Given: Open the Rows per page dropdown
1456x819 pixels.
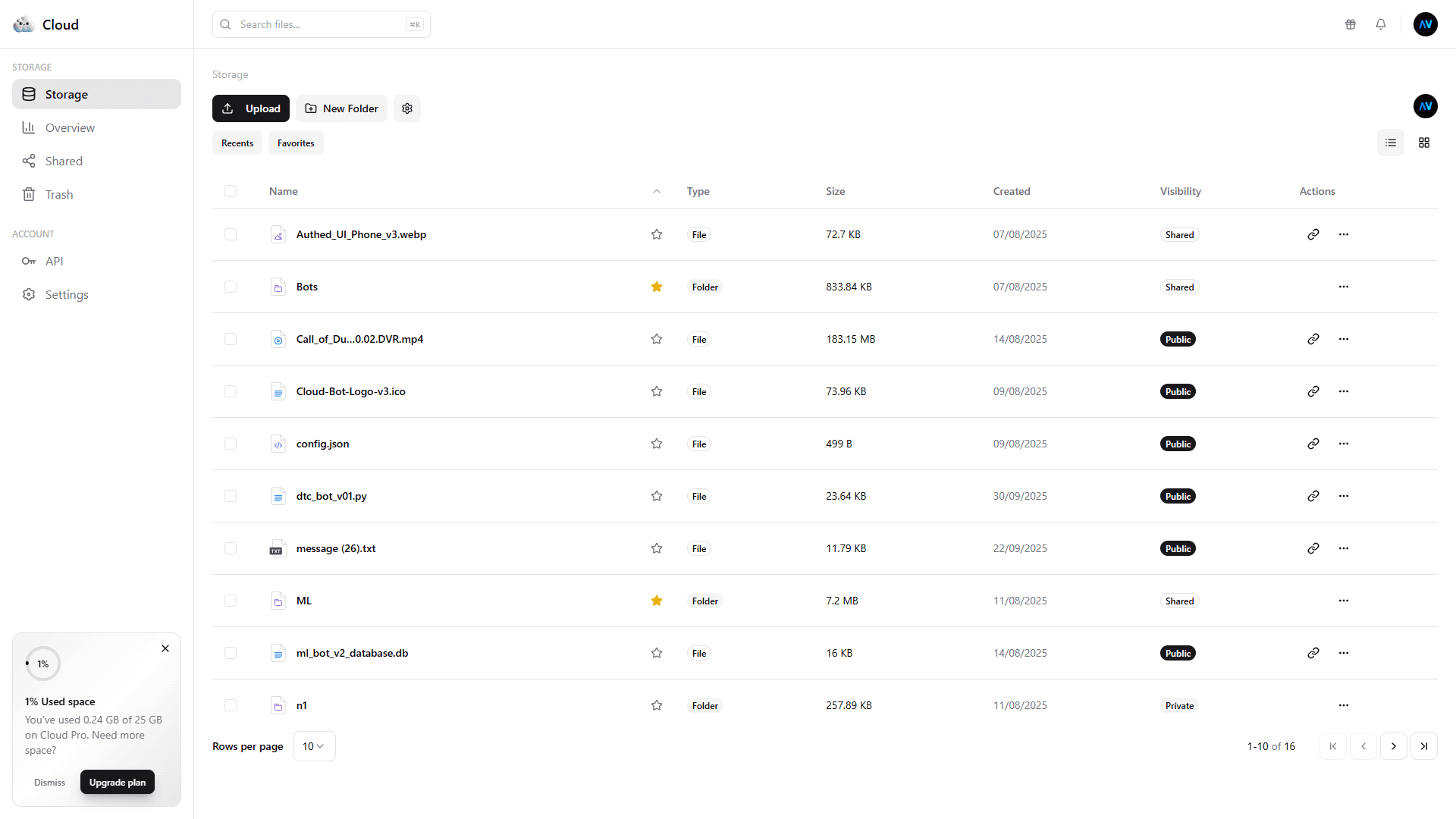Looking at the screenshot, I should pos(313,746).
